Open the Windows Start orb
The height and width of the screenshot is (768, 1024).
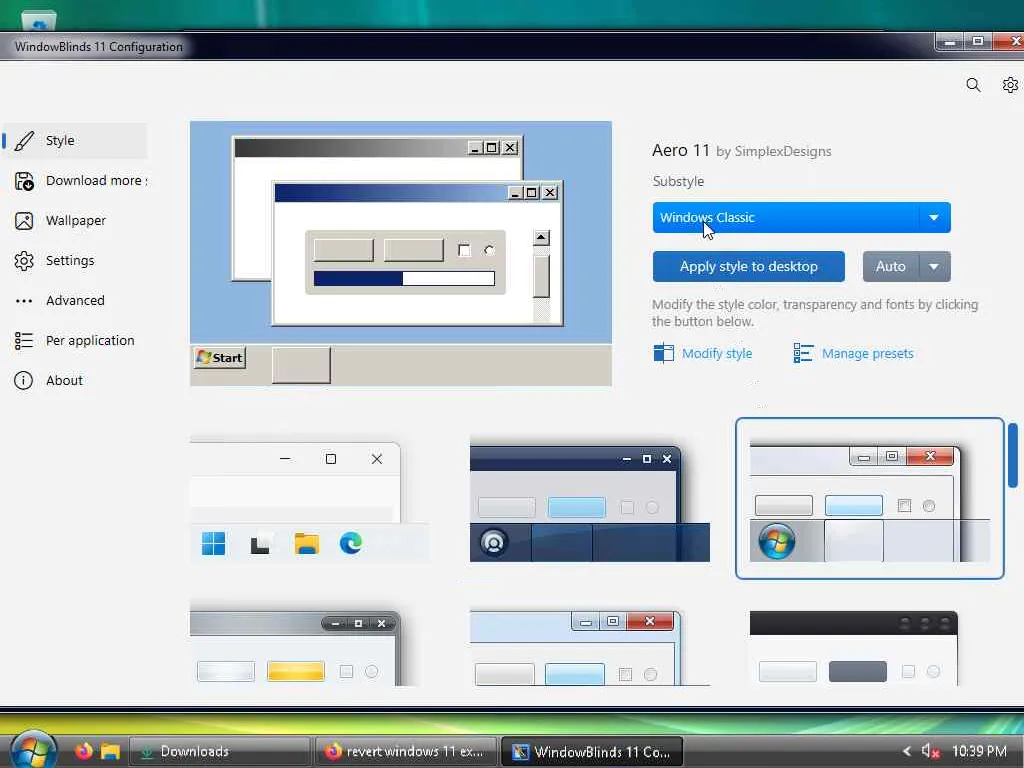click(x=33, y=750)
